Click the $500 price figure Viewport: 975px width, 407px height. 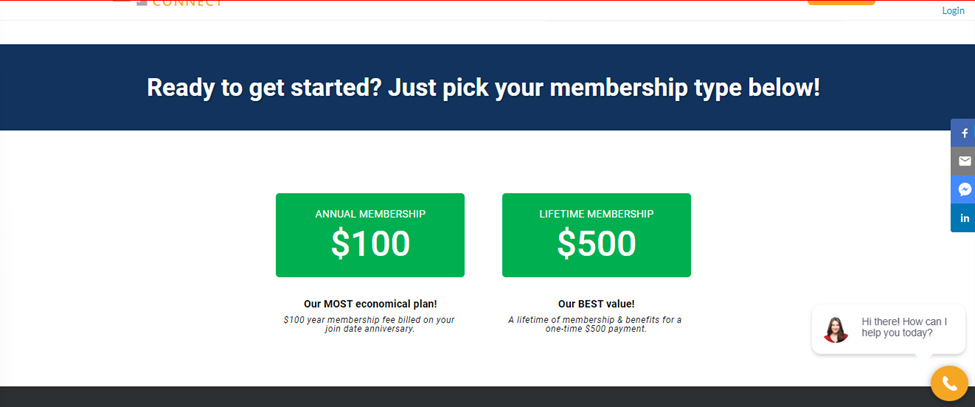coord(596,244)
